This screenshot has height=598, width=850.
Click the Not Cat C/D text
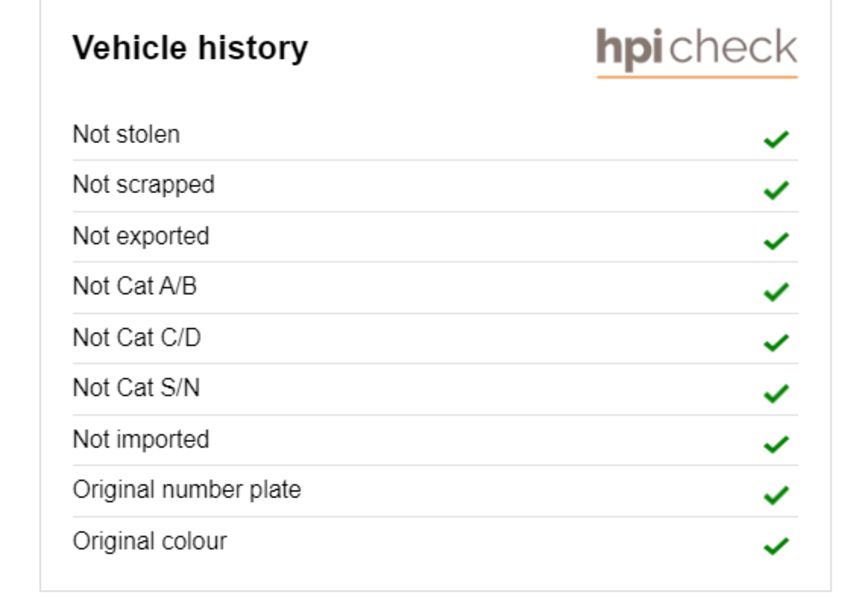tap(137, 337)
